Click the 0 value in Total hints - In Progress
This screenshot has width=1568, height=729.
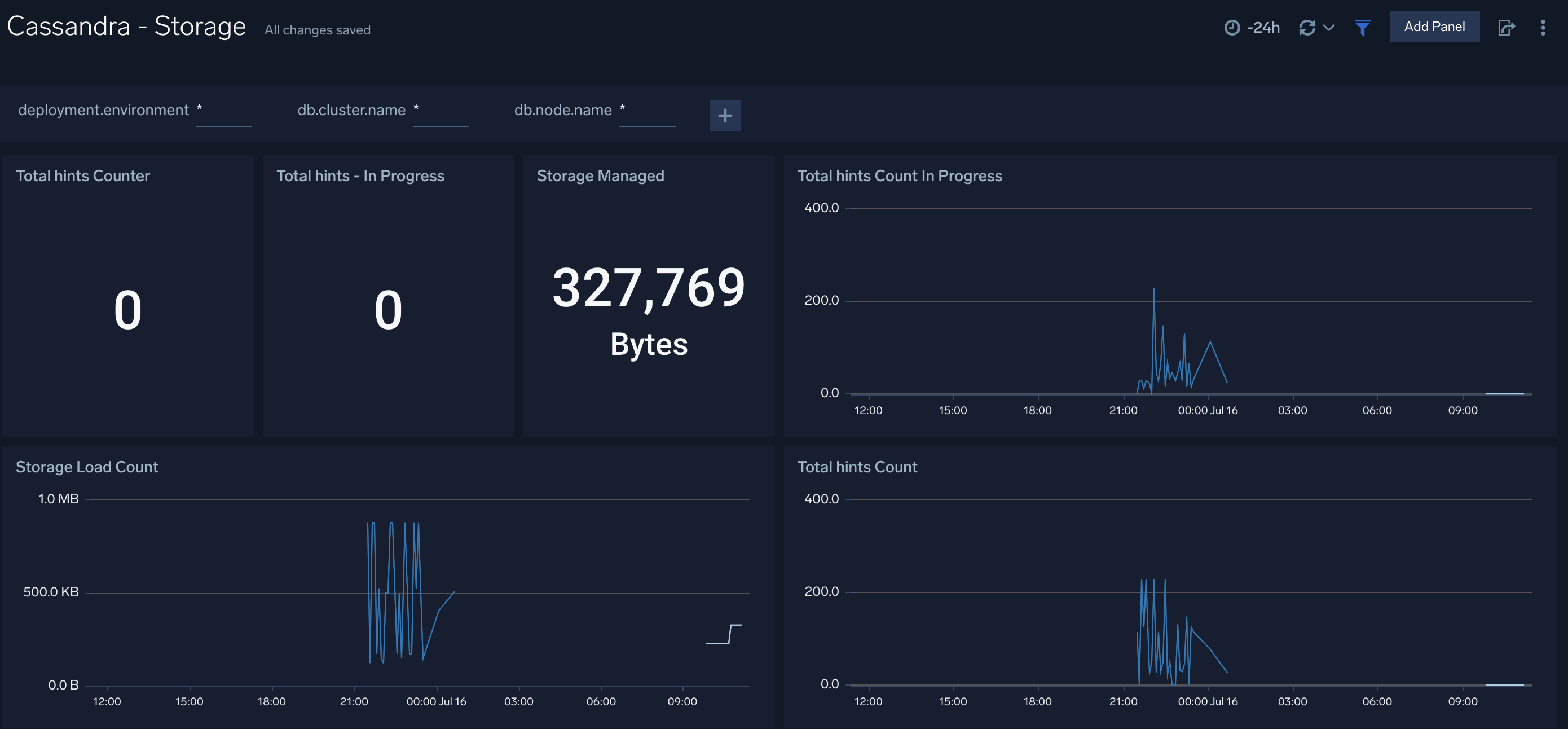389,310
